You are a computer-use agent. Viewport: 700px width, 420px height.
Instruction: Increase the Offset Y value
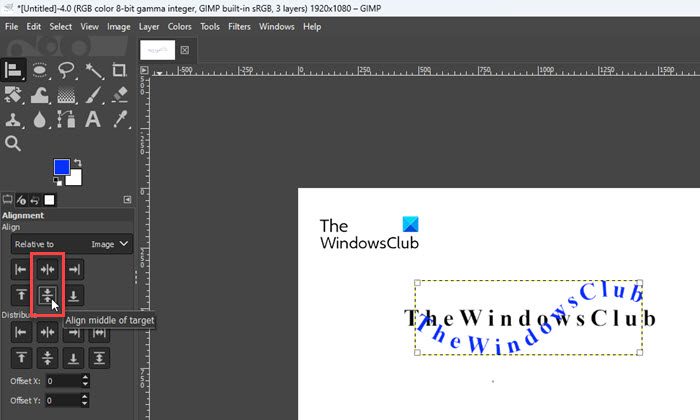(85, 397)
